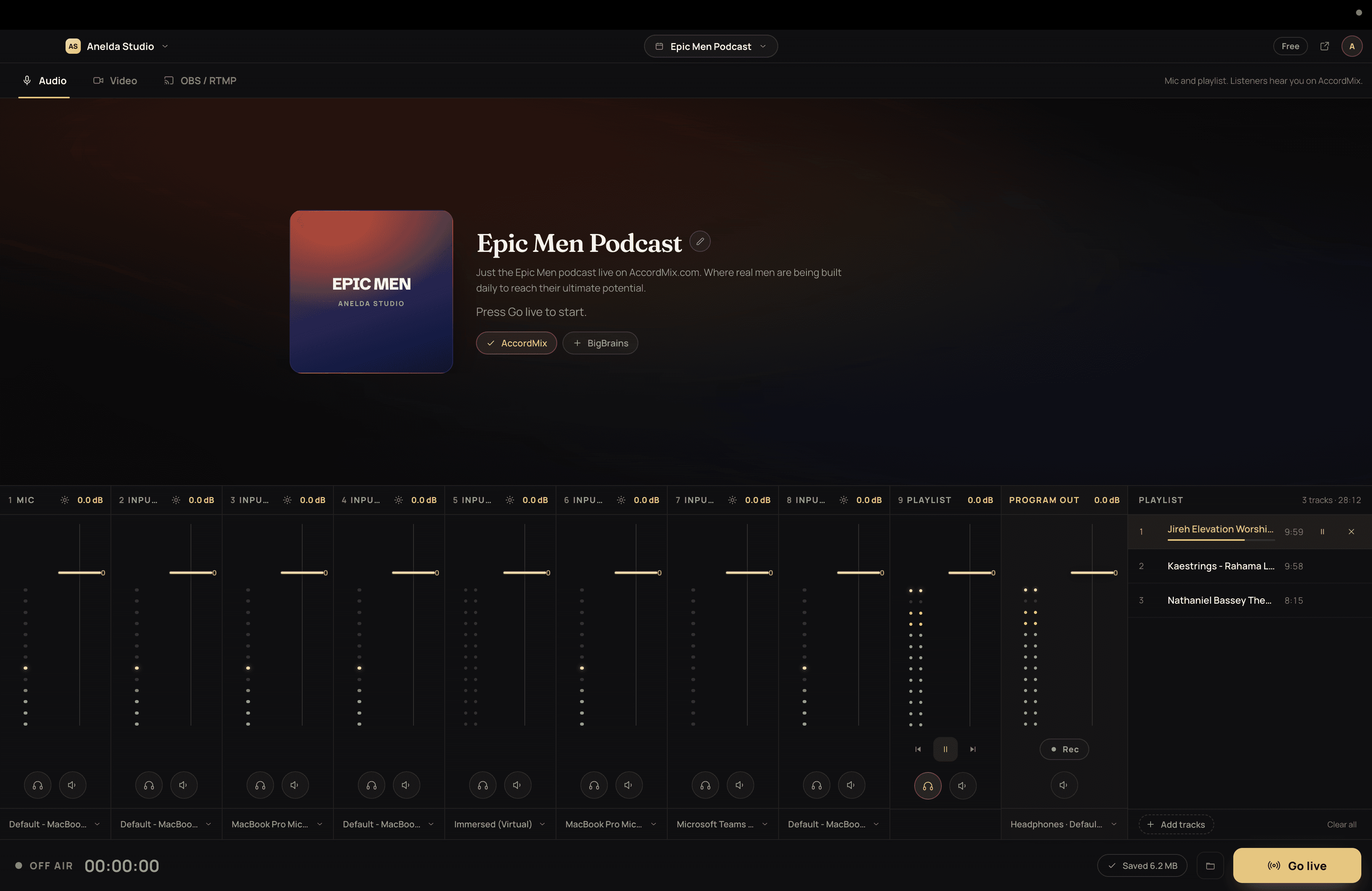Toggle headphone monitor on channel 8
Viewport: 1372px width, 891px height.
(x=816, y=785)
